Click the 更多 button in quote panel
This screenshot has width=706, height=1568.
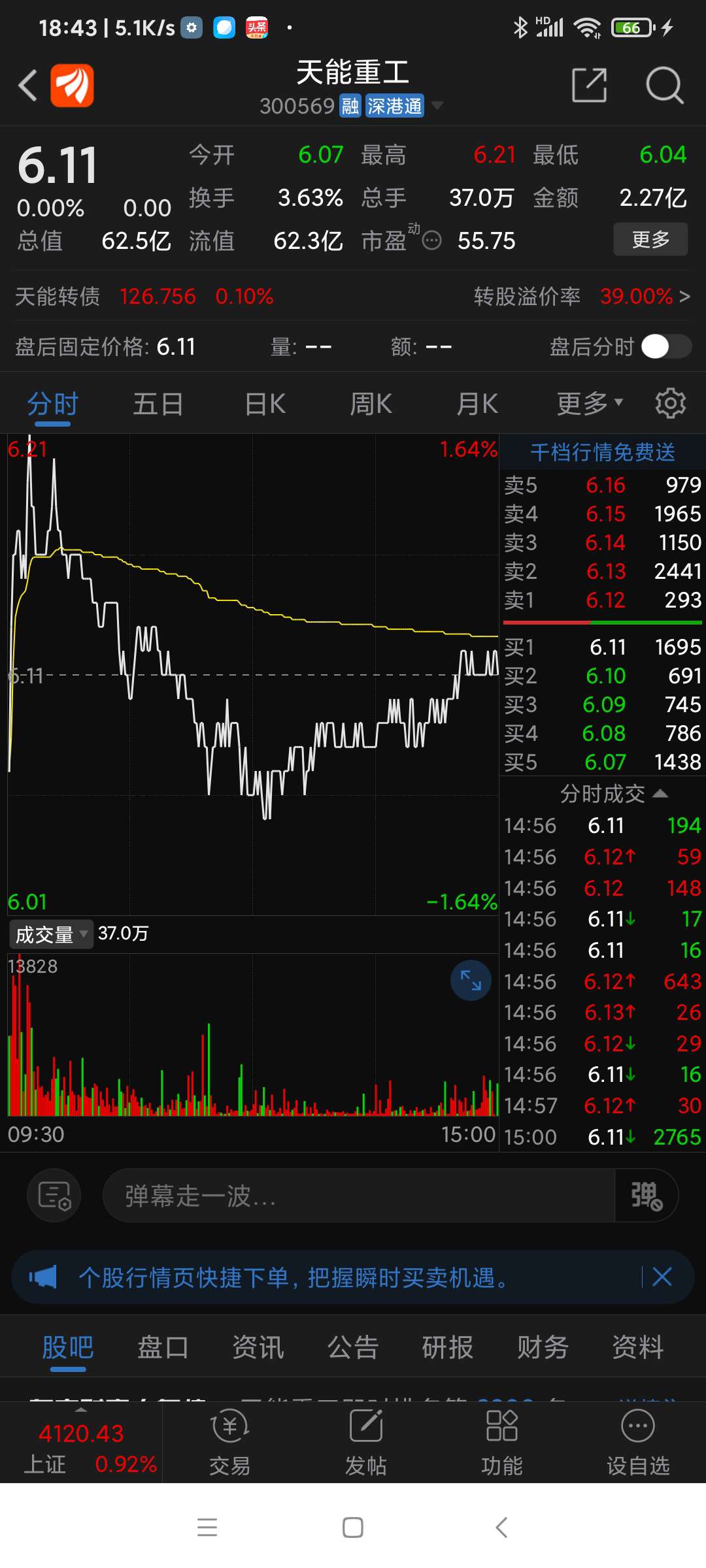click(650, 239)
